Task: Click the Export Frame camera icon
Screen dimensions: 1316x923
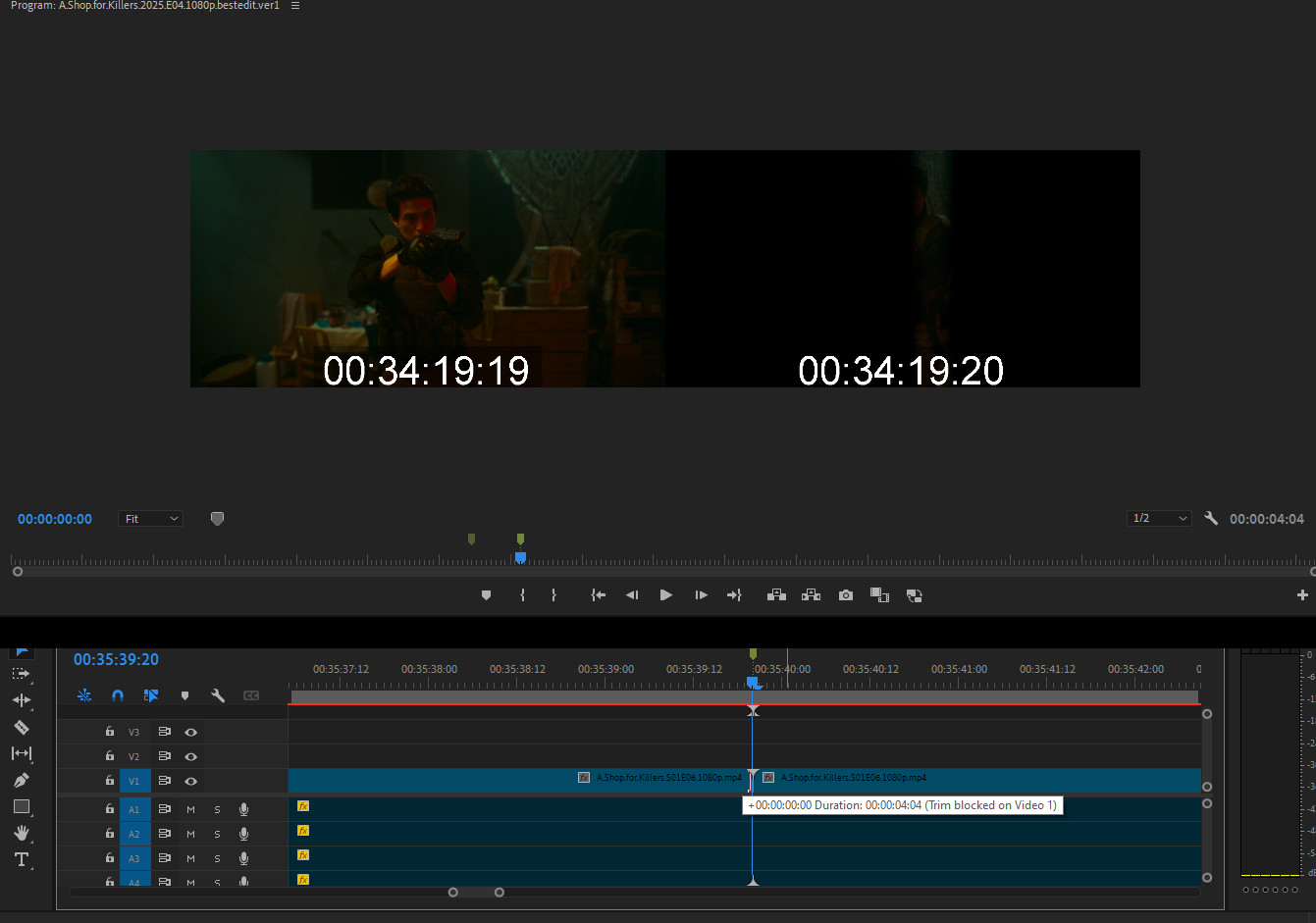Action: point(845,595)
